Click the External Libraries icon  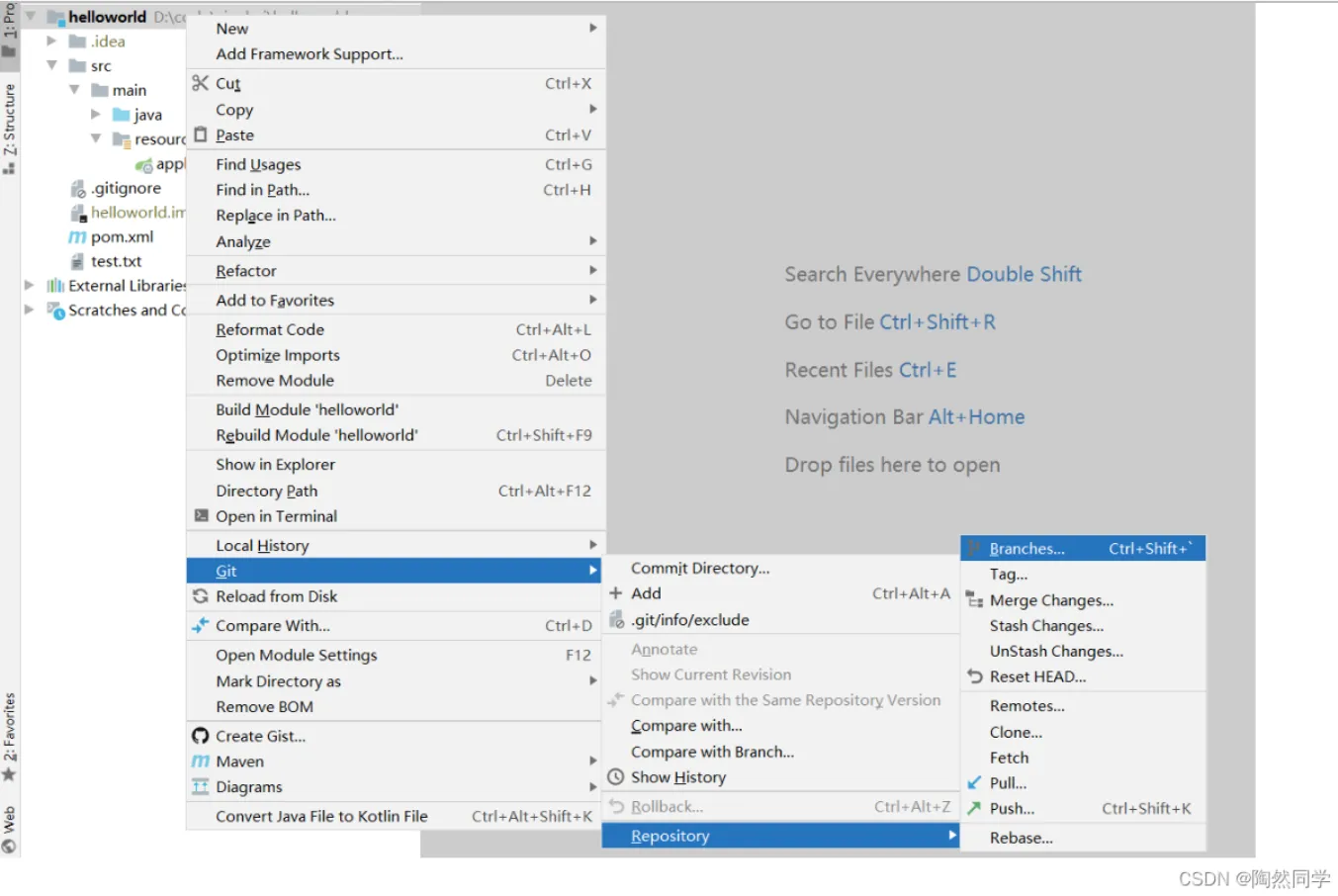click(55, 286)
